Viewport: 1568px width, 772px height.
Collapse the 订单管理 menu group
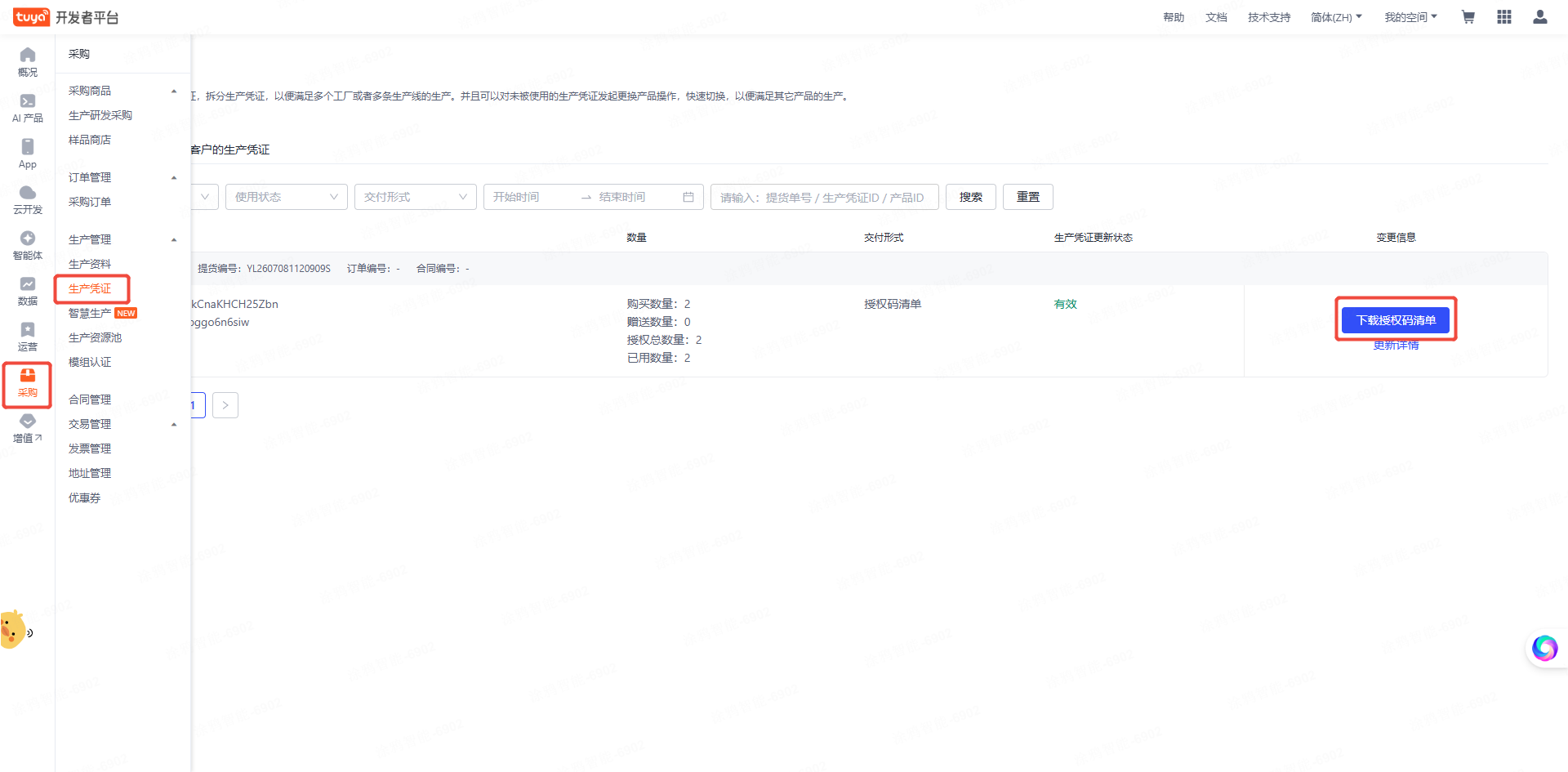[174, 177]
